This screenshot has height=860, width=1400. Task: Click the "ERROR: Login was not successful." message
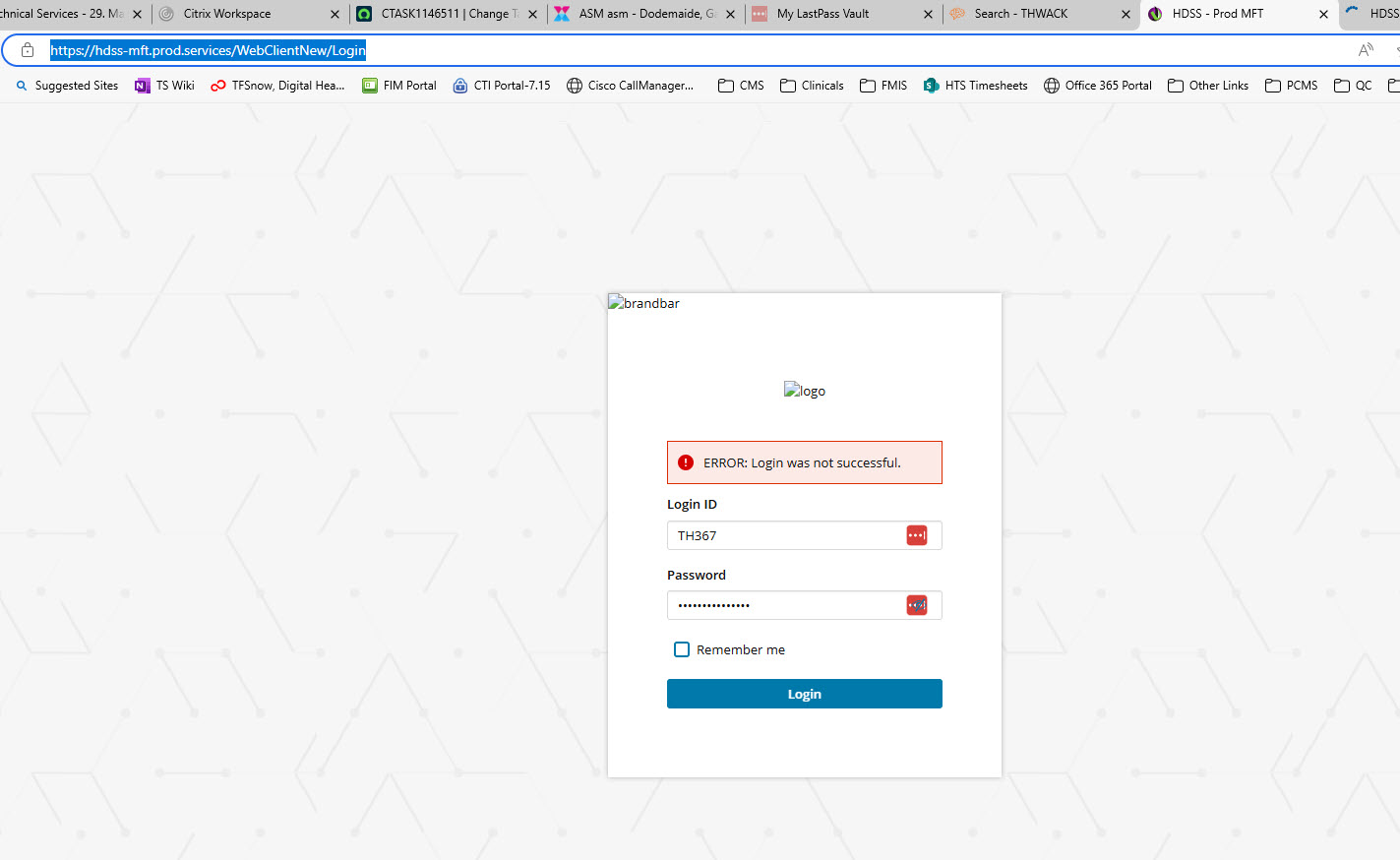coord(802,462)
